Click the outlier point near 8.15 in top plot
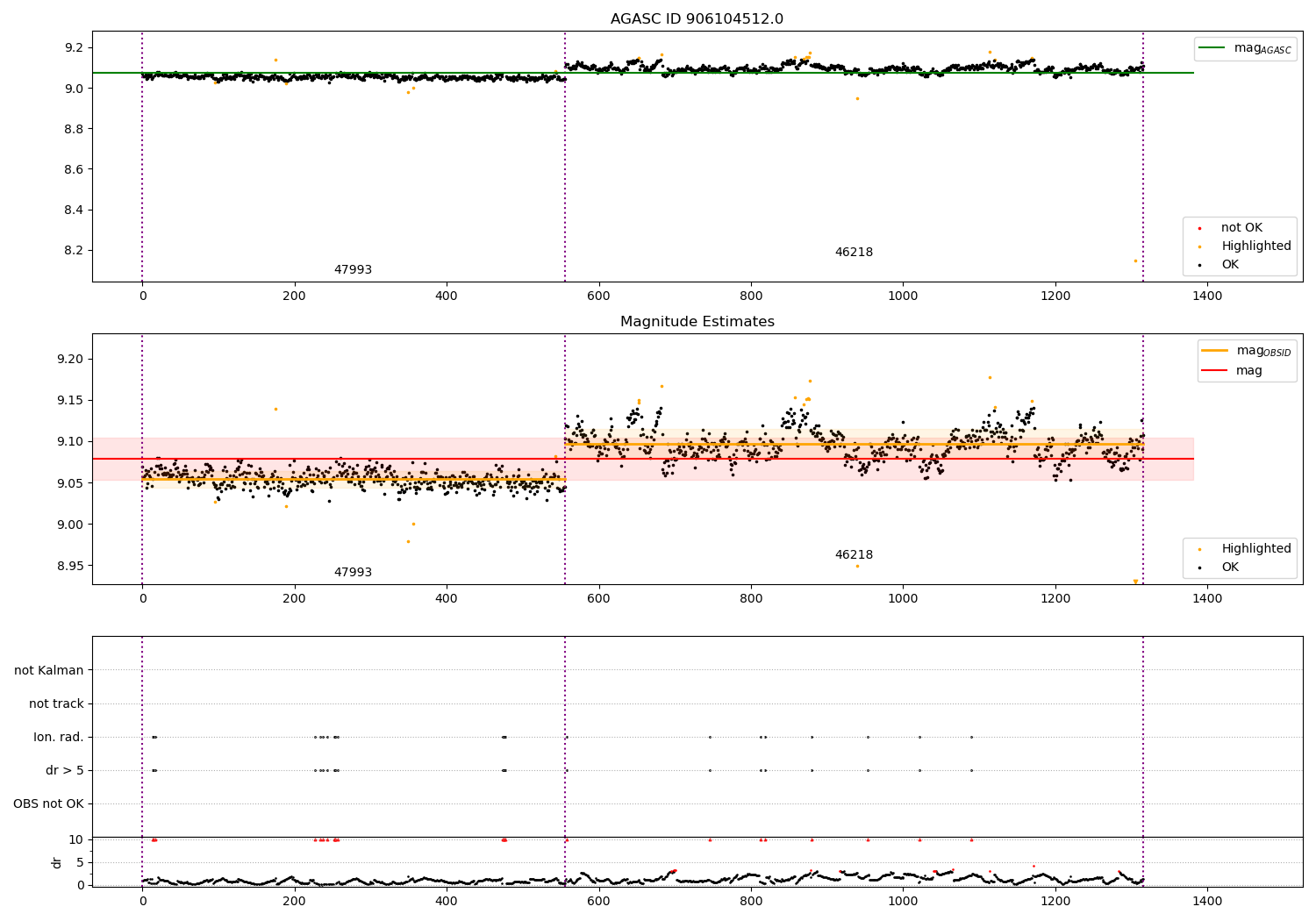Image resolution: width=1316 pixels, height=921 pixels. tap(1134, 261)
